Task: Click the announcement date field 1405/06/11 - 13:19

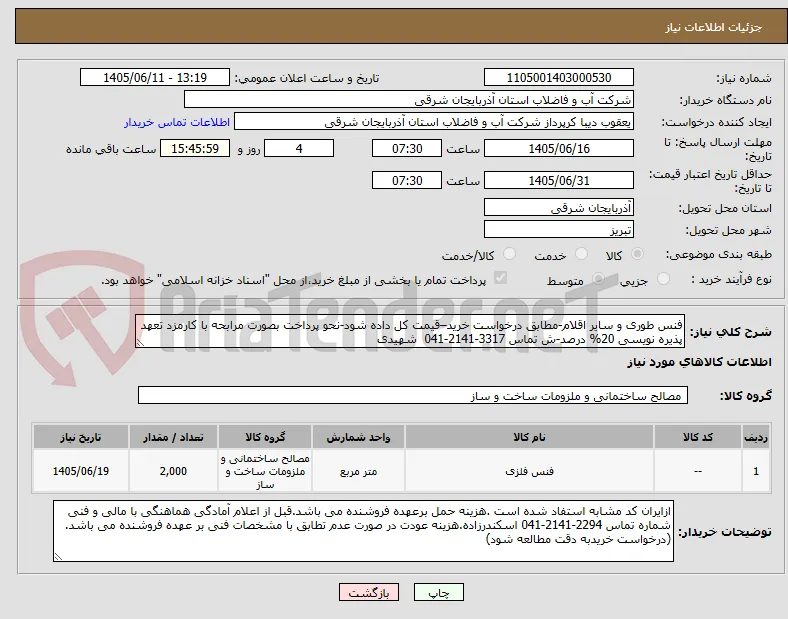Action: [155, 77]
